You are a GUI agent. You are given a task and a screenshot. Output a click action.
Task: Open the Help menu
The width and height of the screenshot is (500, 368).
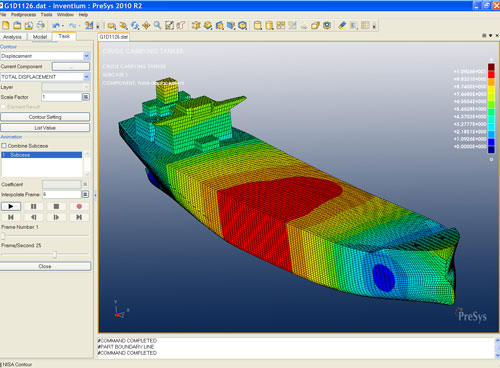pos(83,15)
